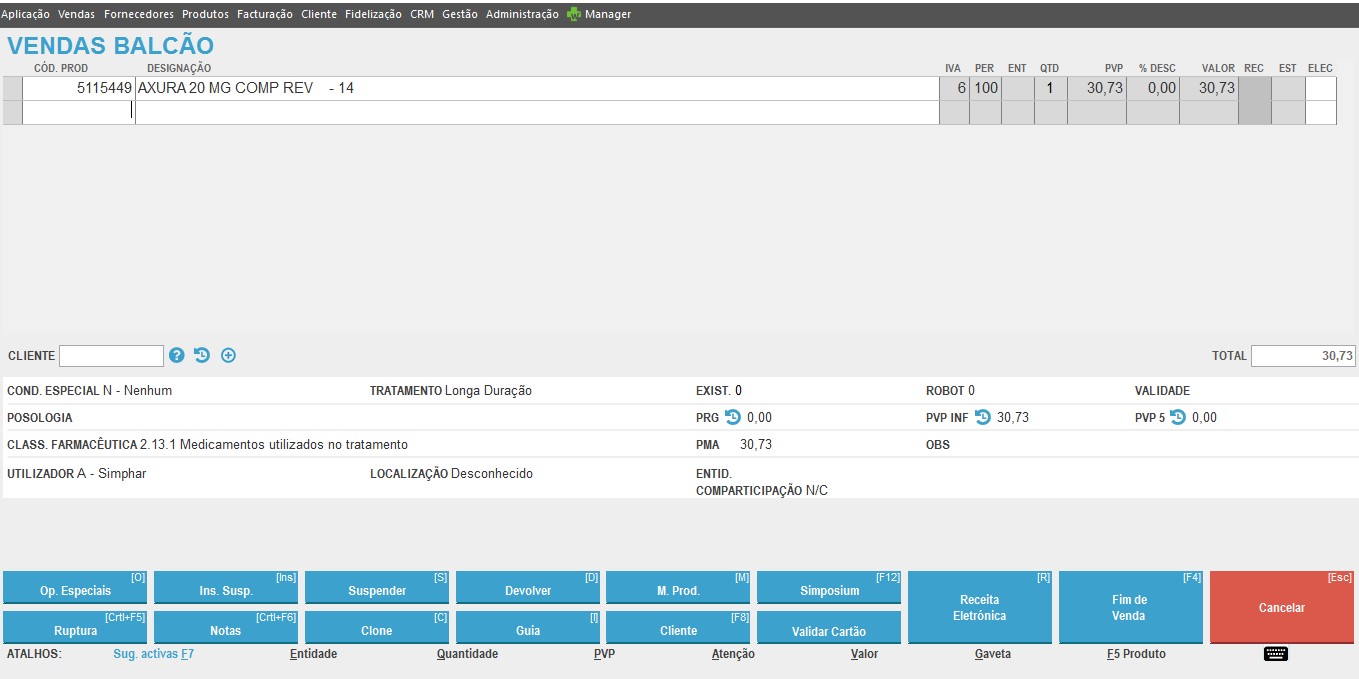The height and width of the screenshot is (679, 1359).
Task: Click the Suspender button
Action: coord(377,590)
